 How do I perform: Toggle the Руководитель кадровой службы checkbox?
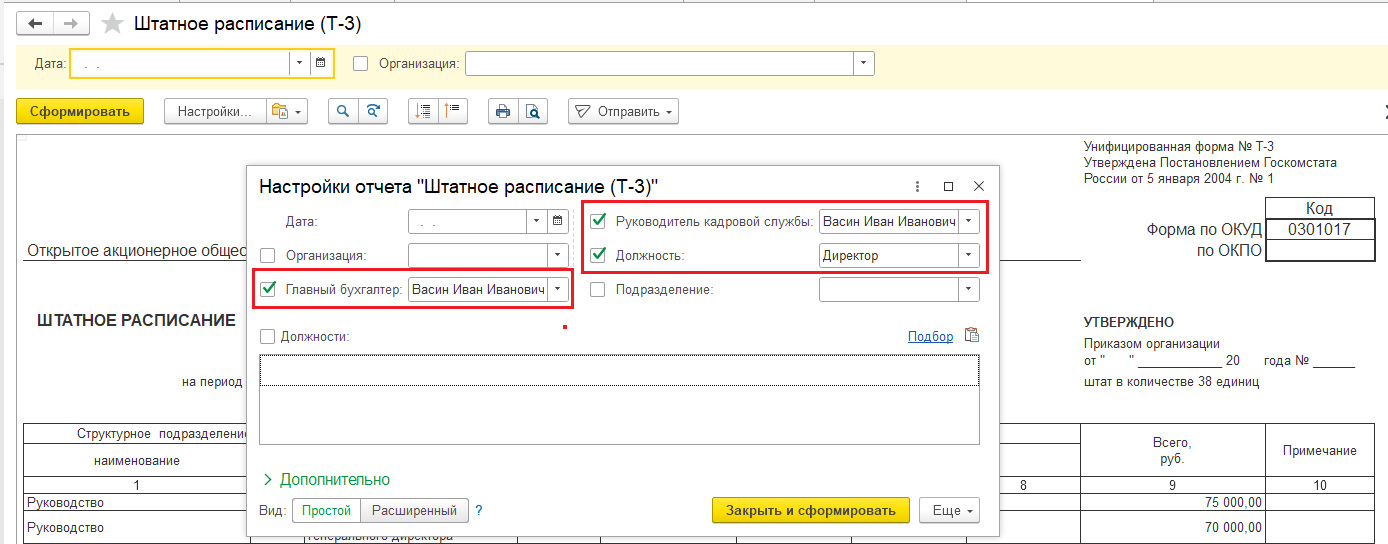pyautogui.click(x=598, y=221)
